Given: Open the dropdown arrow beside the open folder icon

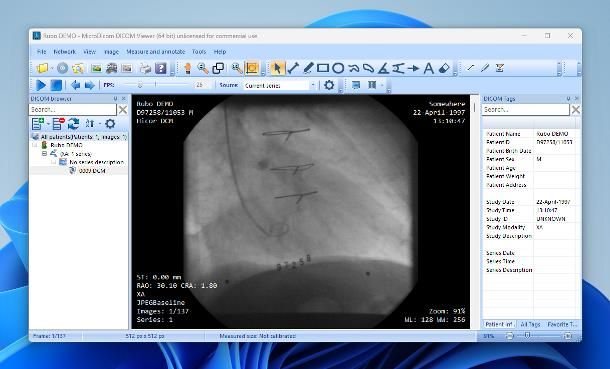Looking at the screenshot, I should pos(51,69).
